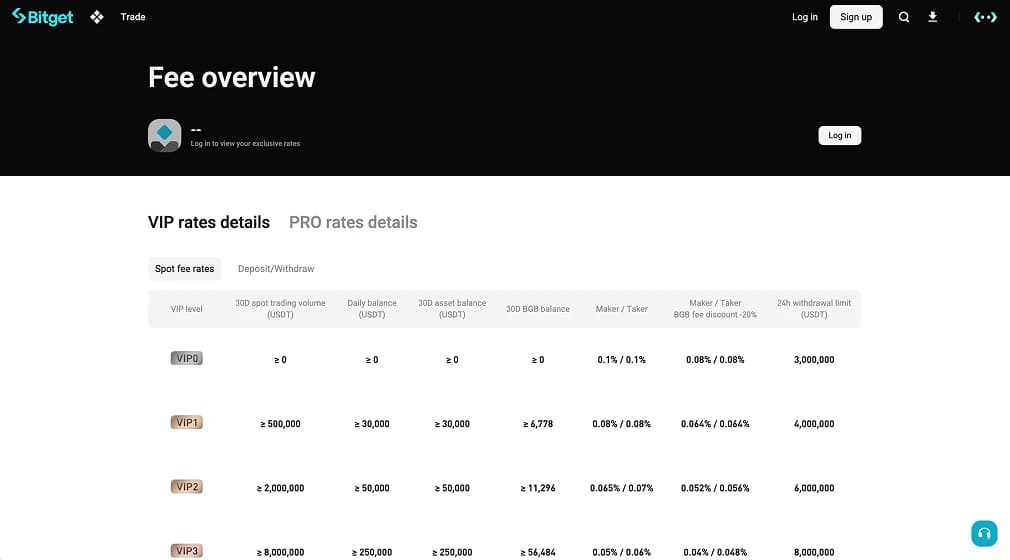Click the VIP3 level badge
Viewport: 1010px width, 560px height.
tap(187, 551)
